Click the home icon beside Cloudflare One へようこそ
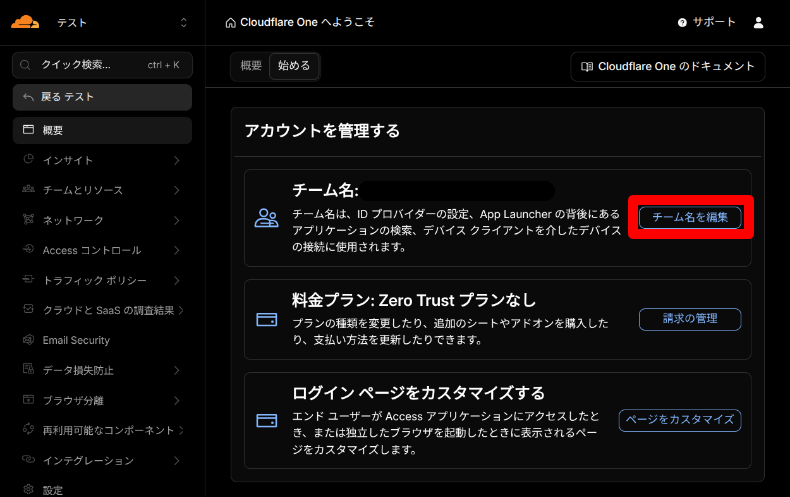790x497 pixels. (x=230, y=23)
